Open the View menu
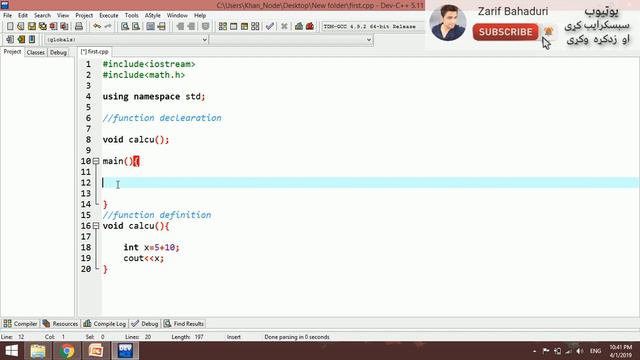The image size is (640, 360). [x=63, y=15]
